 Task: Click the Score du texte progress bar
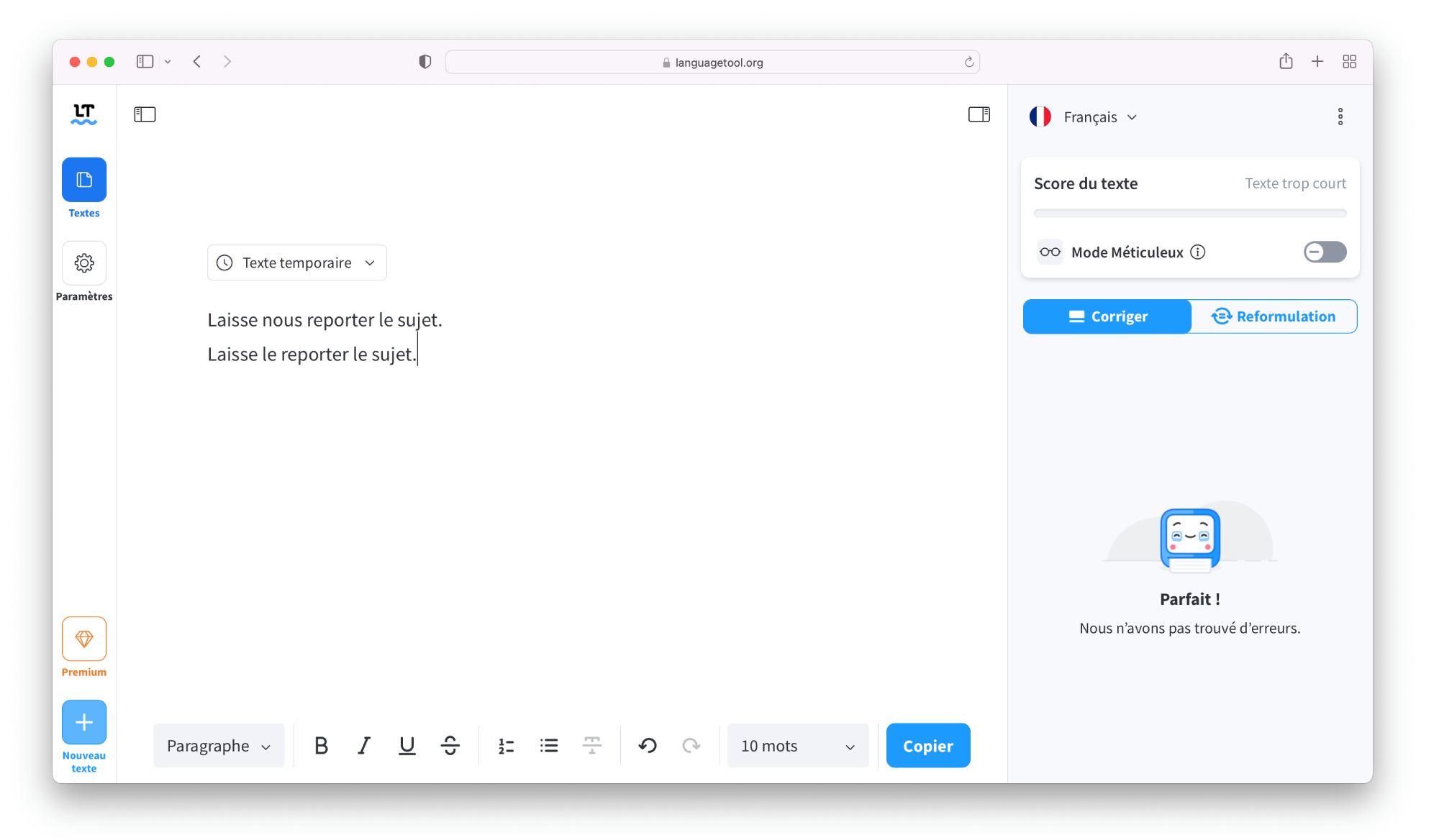[x=1189, y=213]
